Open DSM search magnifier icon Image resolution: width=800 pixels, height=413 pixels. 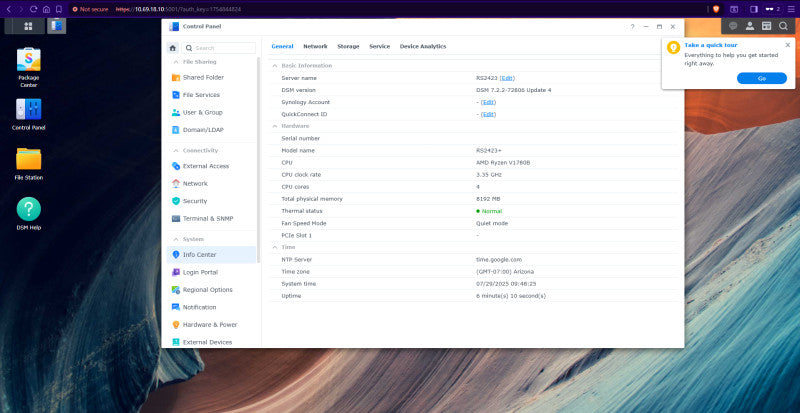[x=783, y=26]
